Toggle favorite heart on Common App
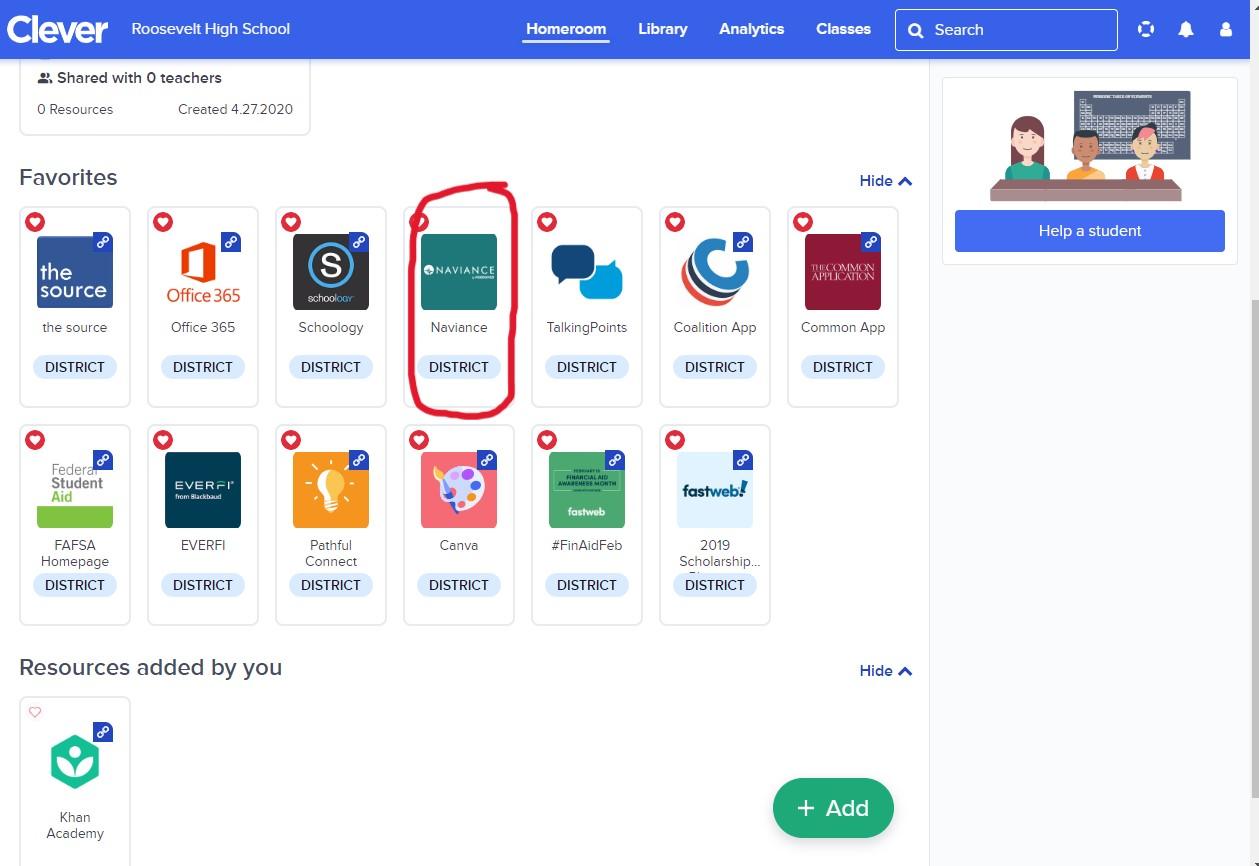The height and width of the screenshot is (866, 1259). pos(803,222)
